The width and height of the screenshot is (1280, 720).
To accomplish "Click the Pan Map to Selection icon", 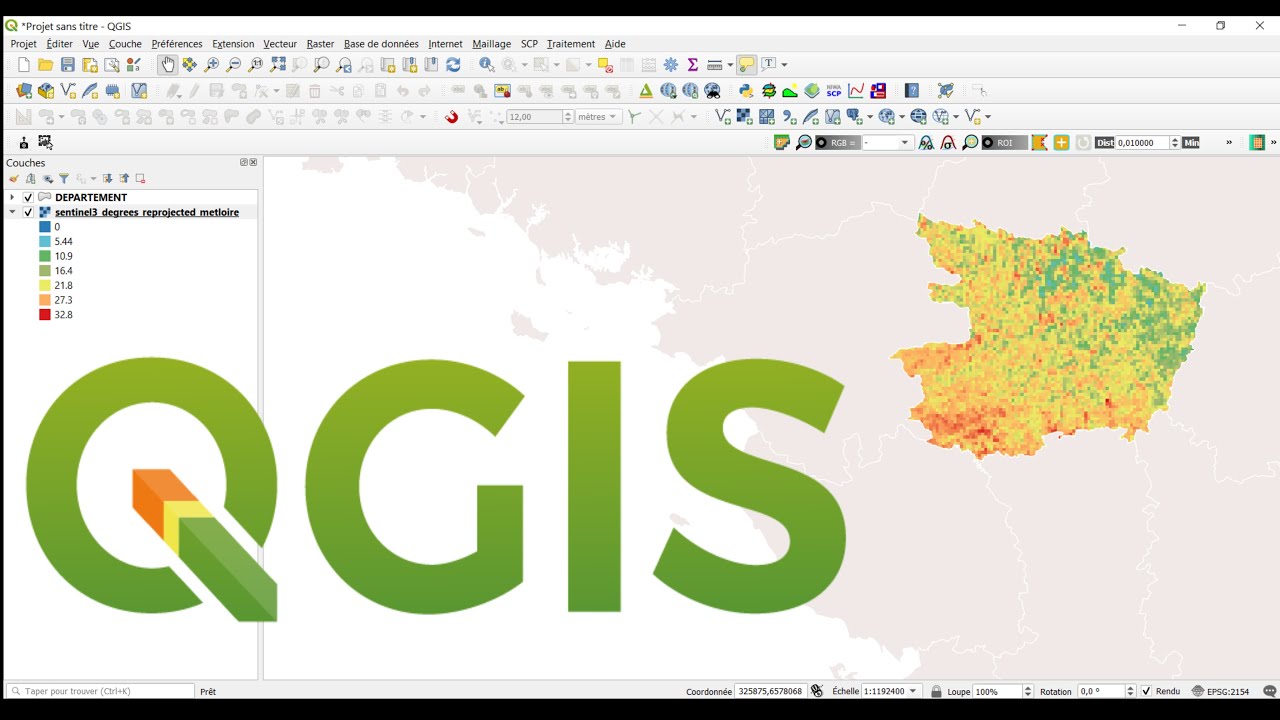I will tap(189, 65).
